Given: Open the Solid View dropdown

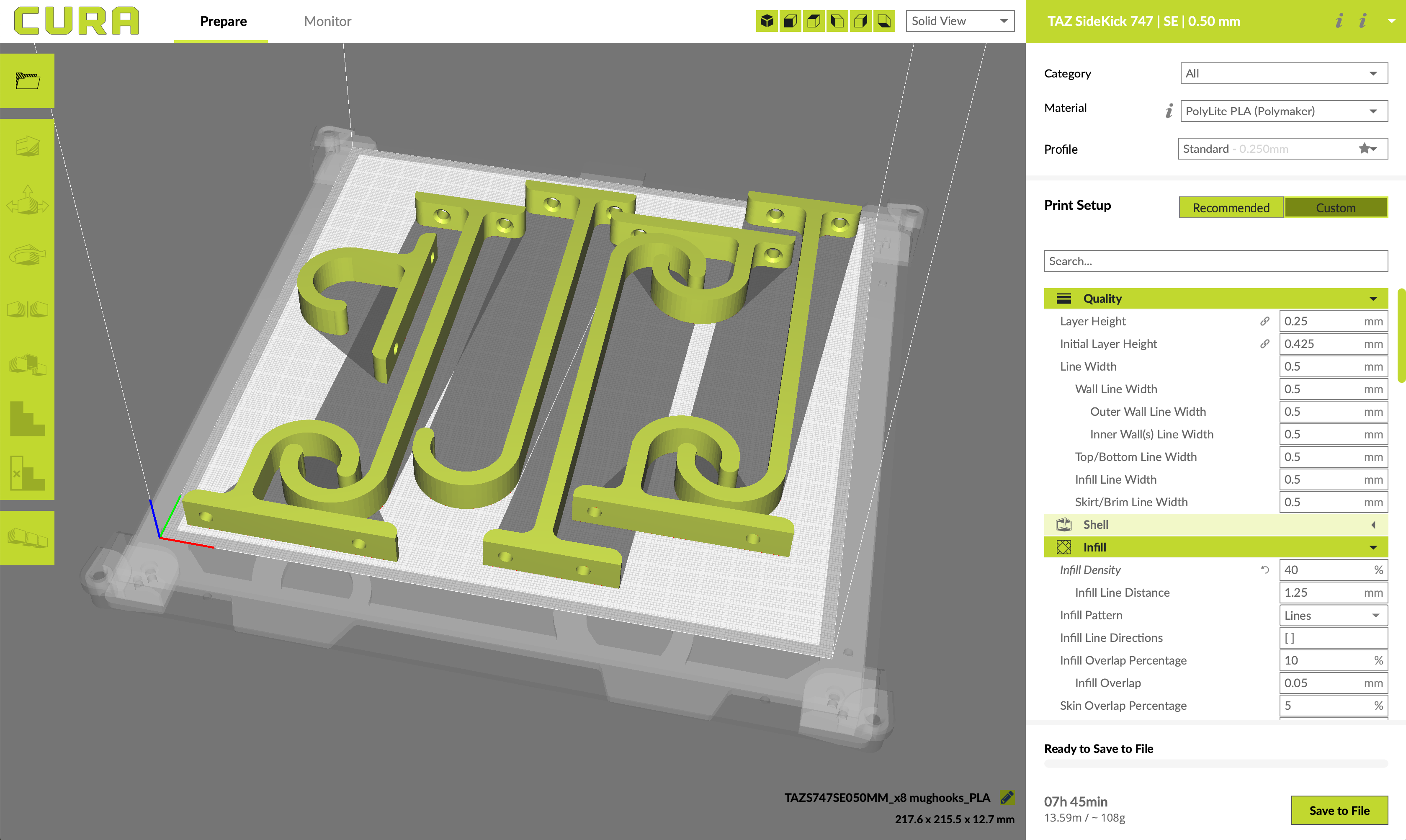Looking at the screenshot, I should click(x=960, y=21).
